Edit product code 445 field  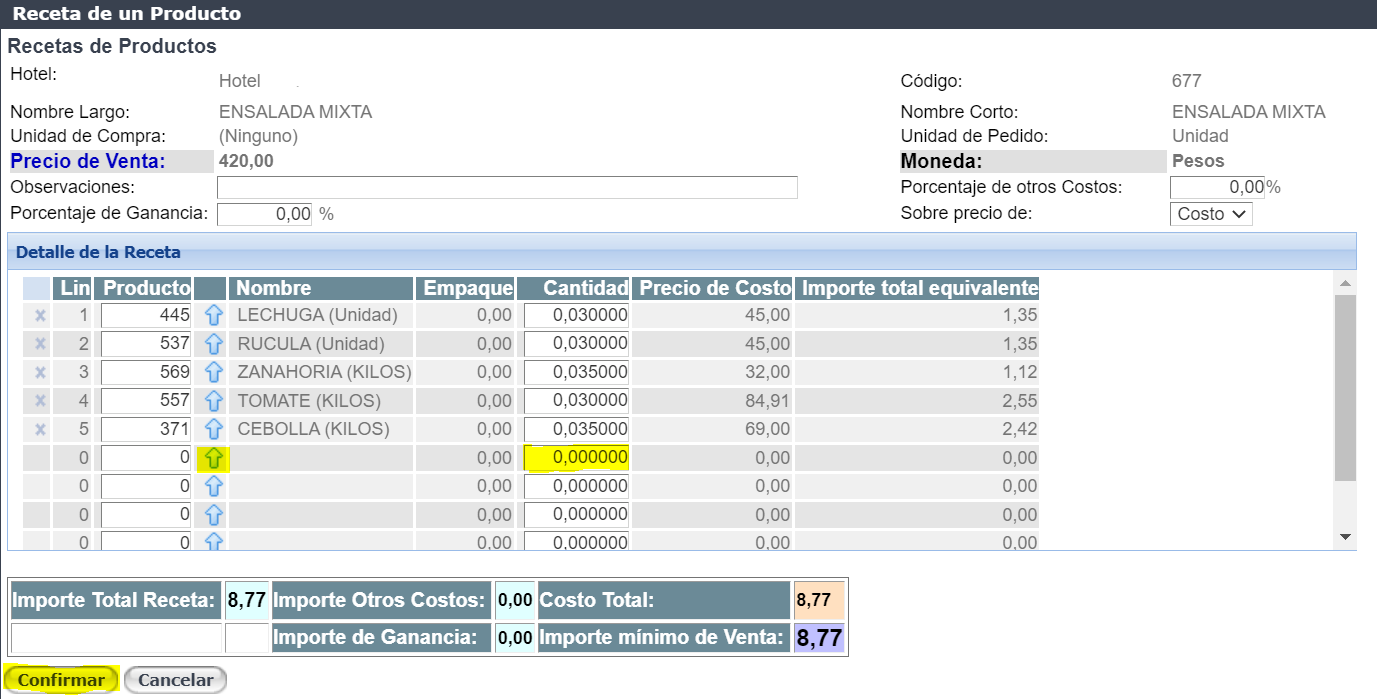pos(146,315)
